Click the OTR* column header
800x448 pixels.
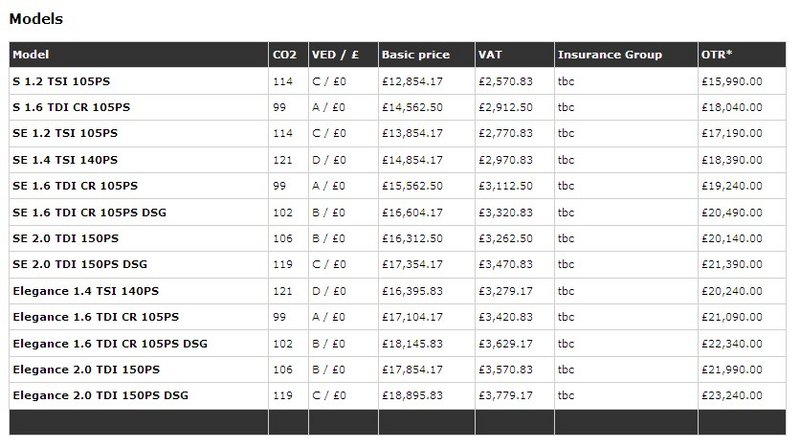(x=716, y=55)
